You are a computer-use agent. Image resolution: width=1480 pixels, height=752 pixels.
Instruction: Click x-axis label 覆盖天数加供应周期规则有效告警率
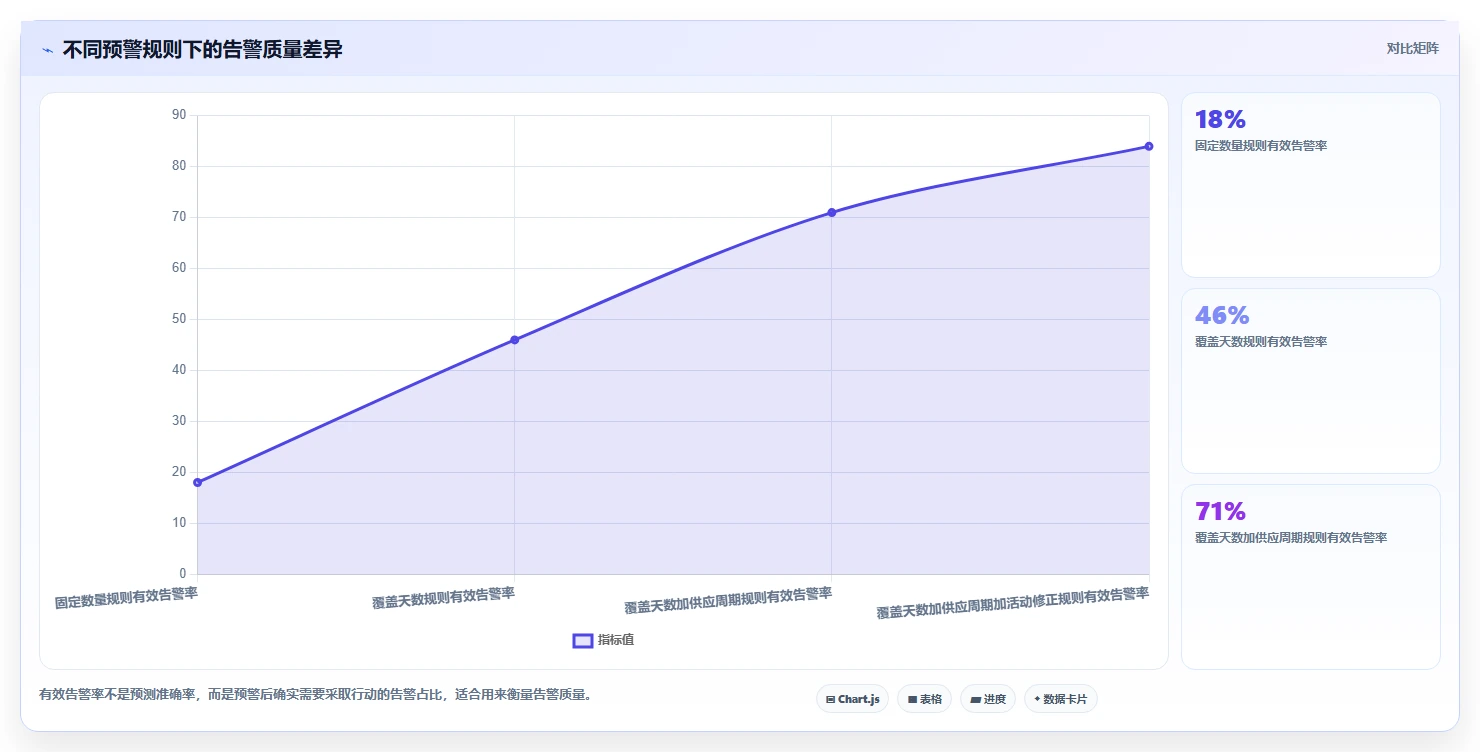[x=728, y=600]
